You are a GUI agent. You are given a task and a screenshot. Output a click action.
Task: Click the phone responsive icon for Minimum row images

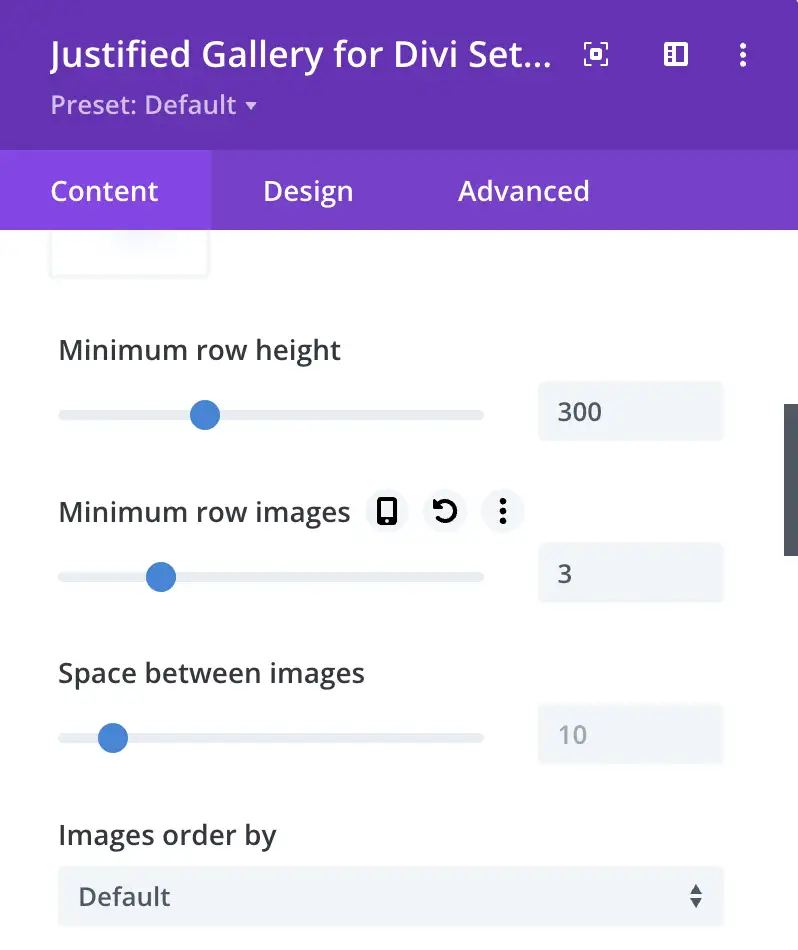pyautogui.click(x=387, y=512)
